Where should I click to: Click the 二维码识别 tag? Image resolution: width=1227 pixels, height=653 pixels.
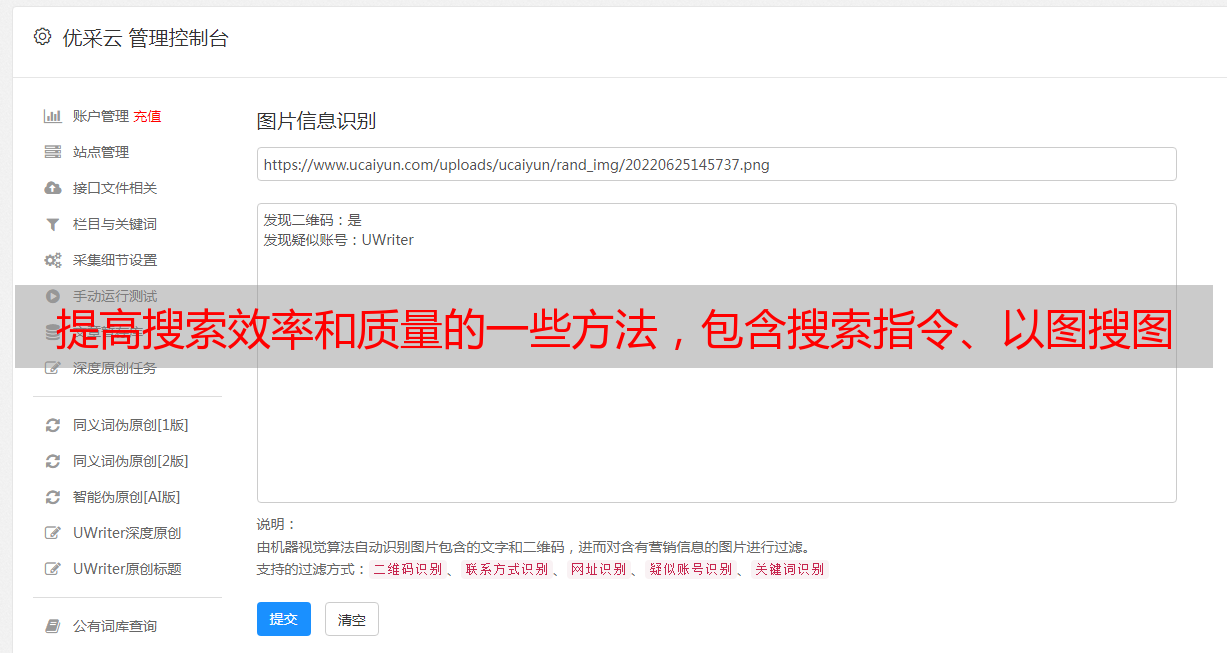(x=407, y=569)
